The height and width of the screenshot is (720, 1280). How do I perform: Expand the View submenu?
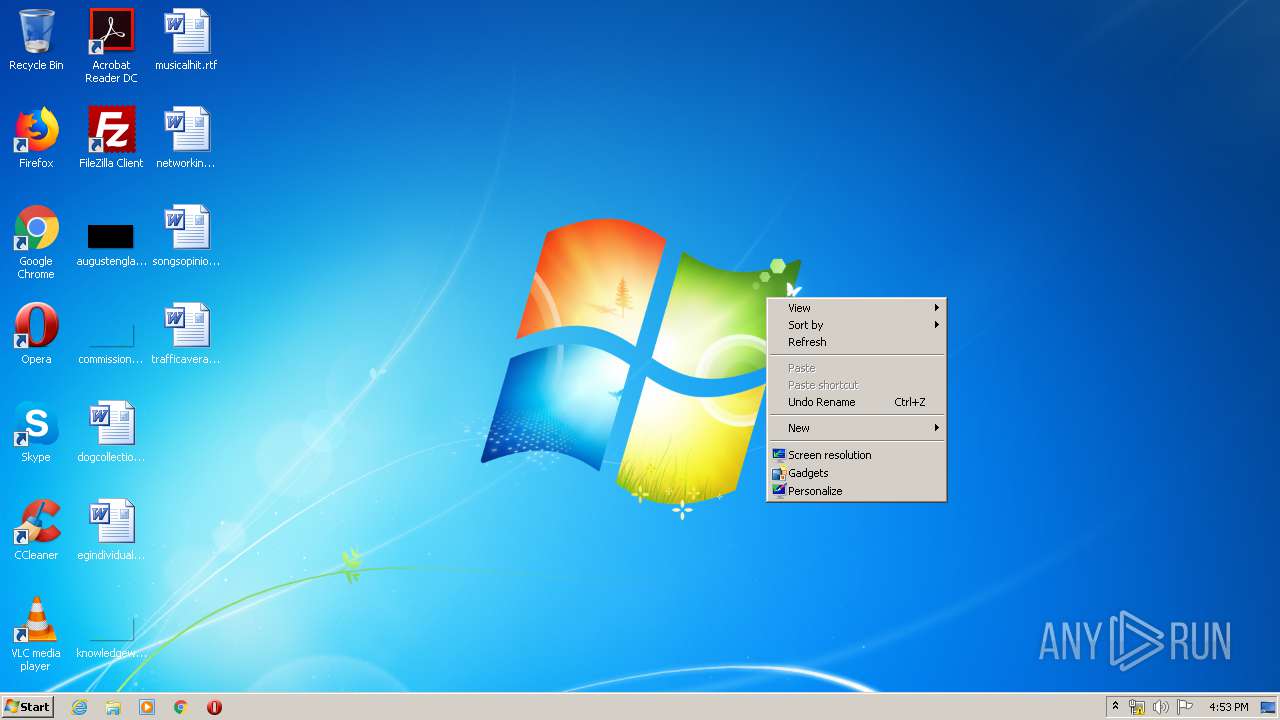click(857, 308)
